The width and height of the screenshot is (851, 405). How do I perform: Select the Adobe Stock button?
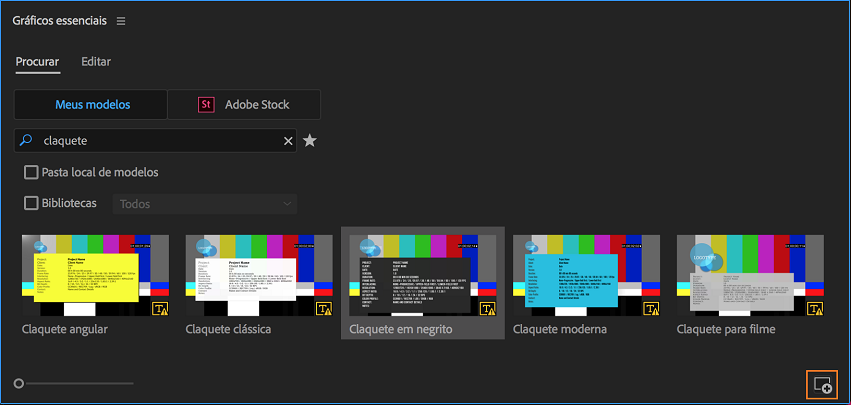(x=244, y=105)
